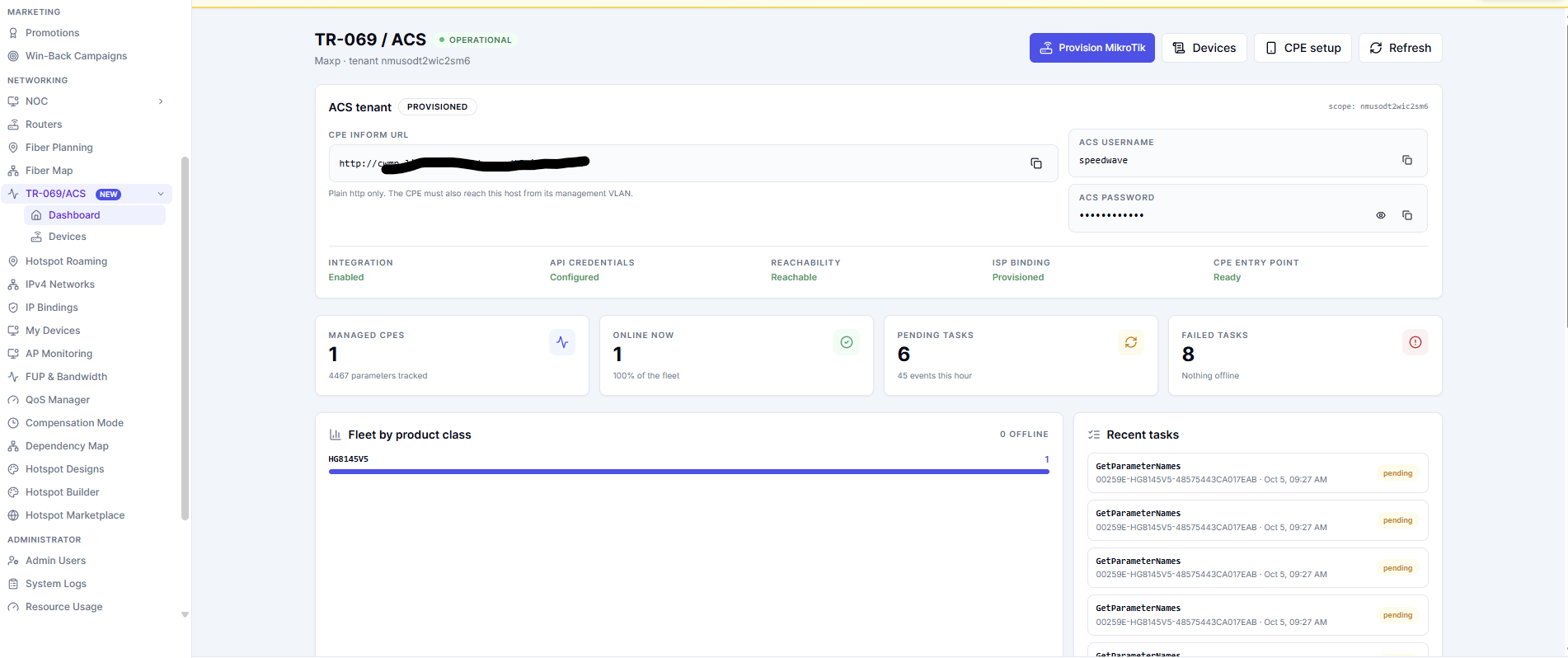The width and height of the screenshot is (1568, 658).
Task: Open CPE setup
Action: point(1303,48)
